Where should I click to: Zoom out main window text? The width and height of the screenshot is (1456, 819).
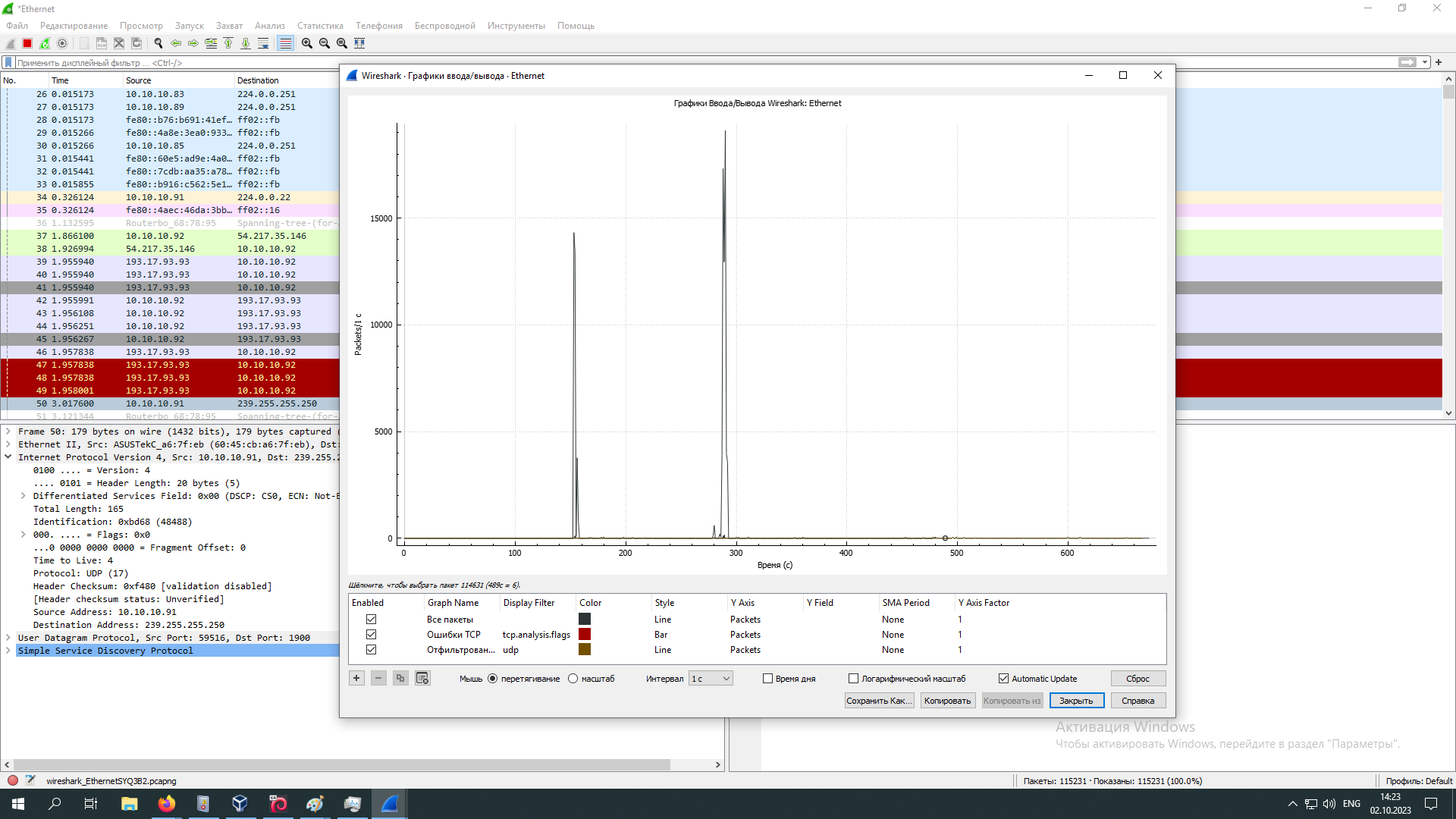325,43
